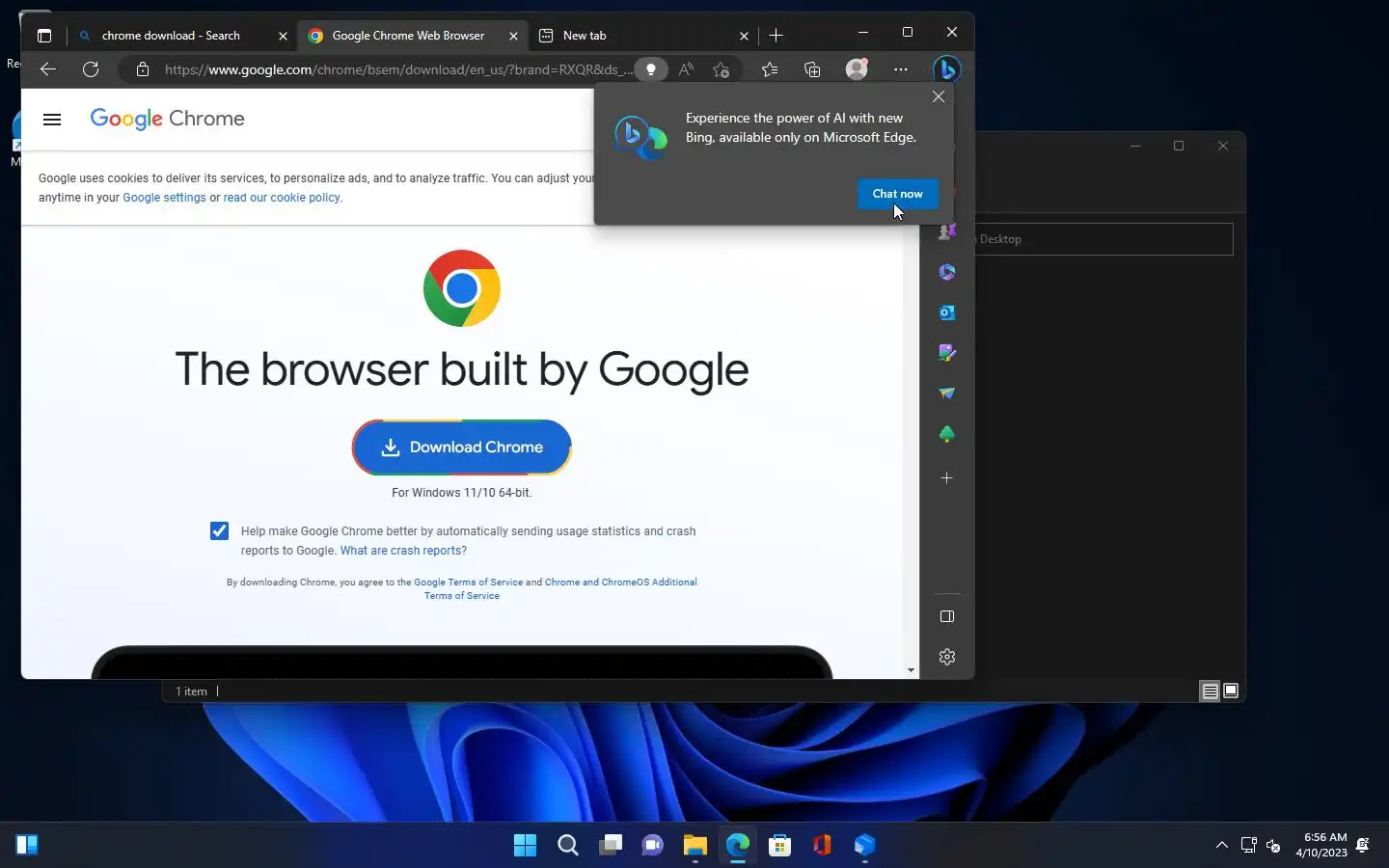Open What are crash reports? link
This screenshot has width=1389, height=868.
[x=403, y=551]
